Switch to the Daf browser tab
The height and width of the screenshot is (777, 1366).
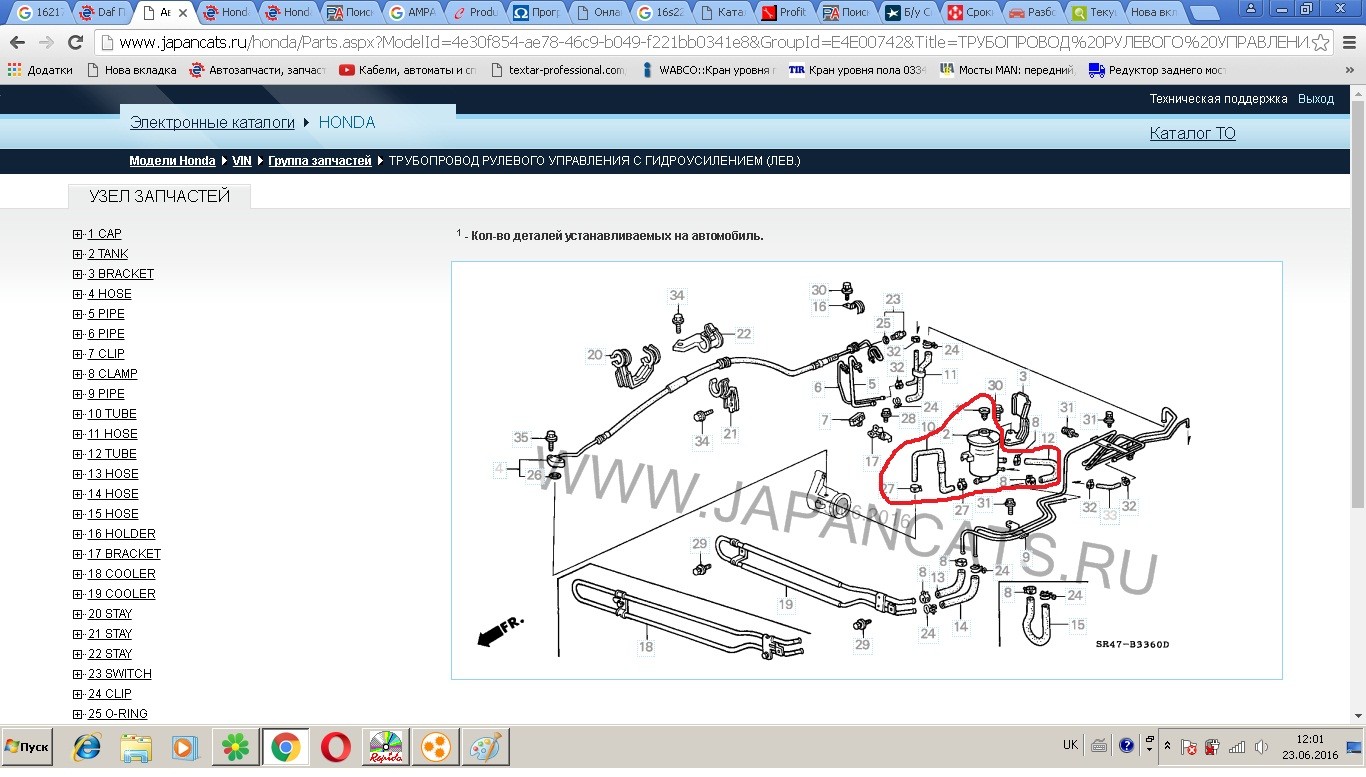(103, 13)
